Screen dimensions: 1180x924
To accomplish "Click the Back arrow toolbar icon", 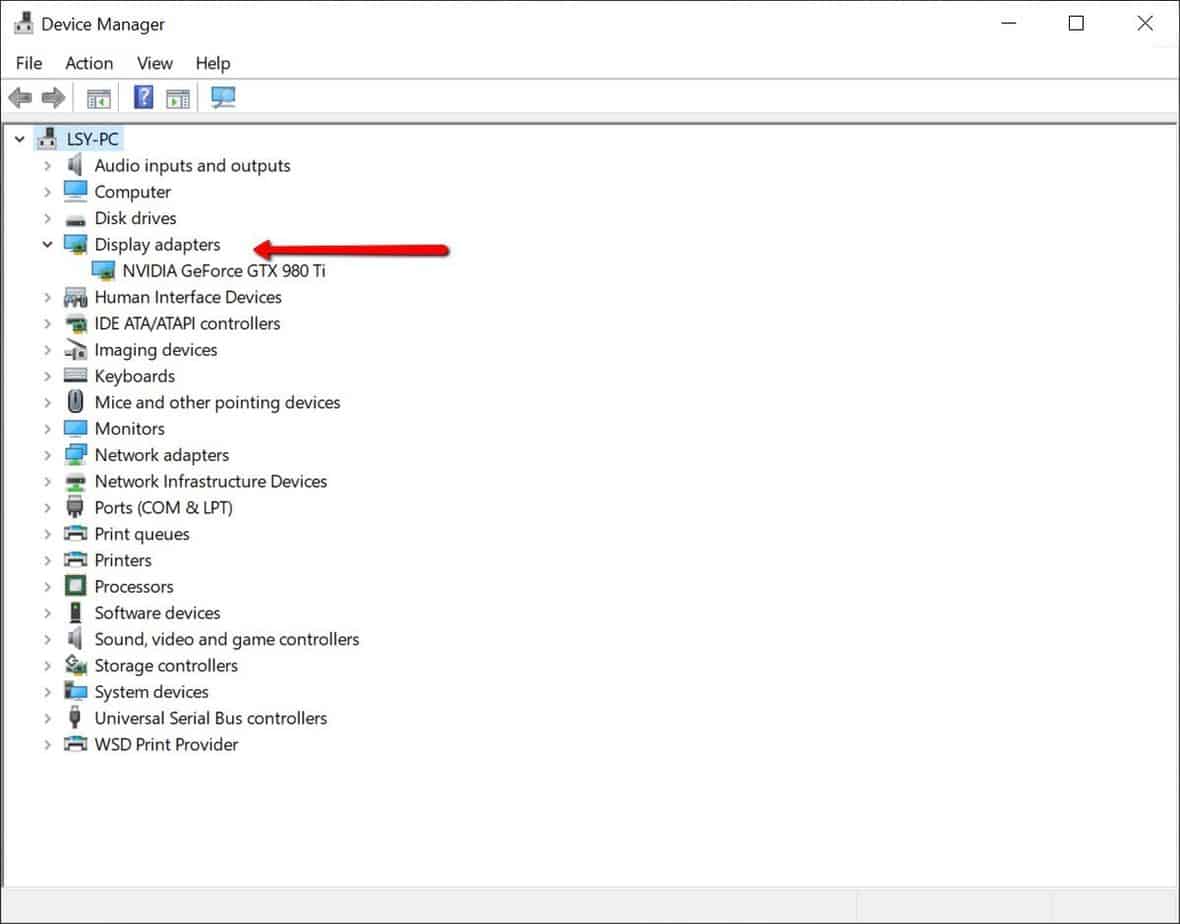I will coord(19,97).
